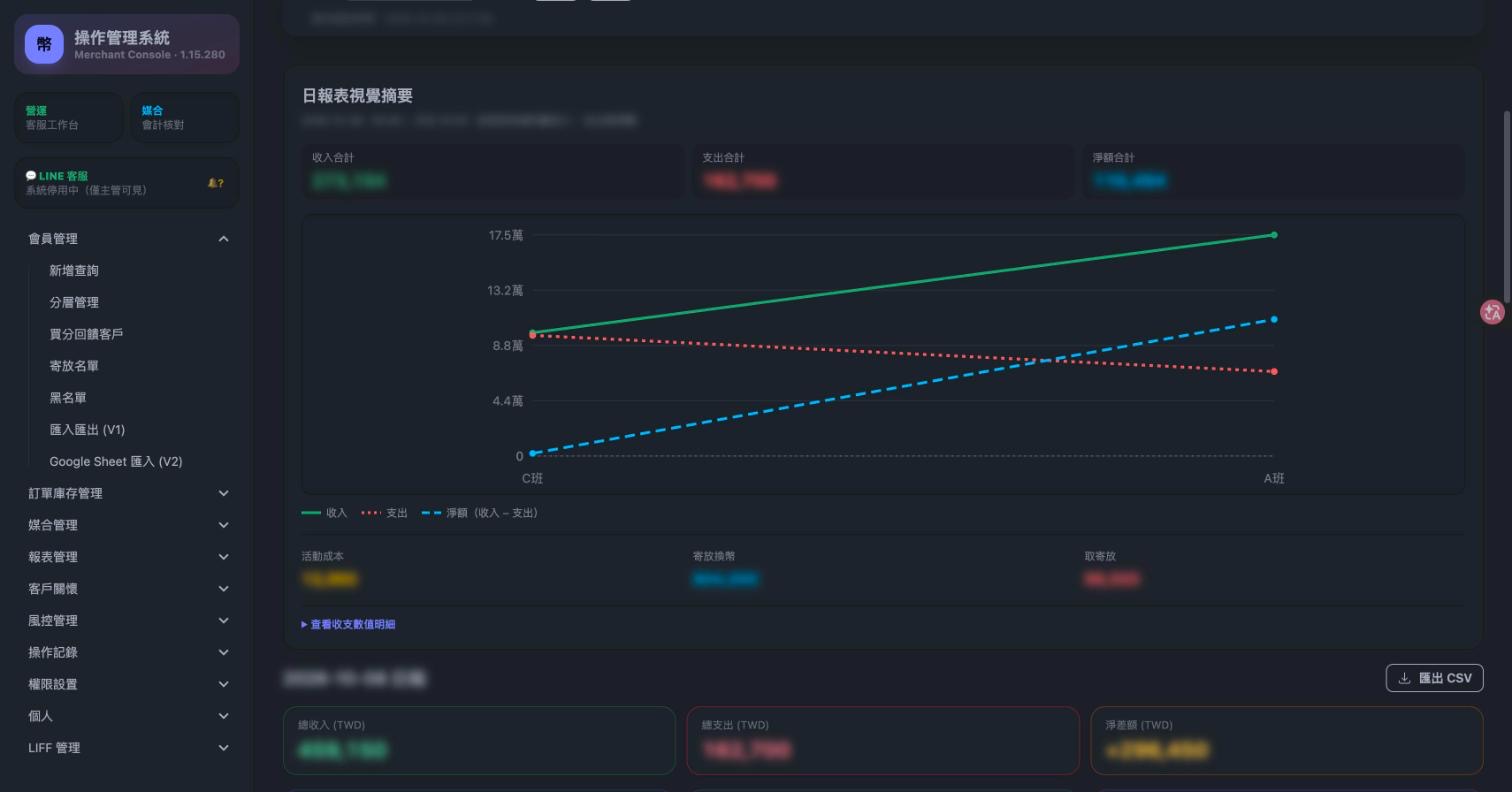Click the 收入合計 summary card
1512x792 pixels.
pos(493,170)
